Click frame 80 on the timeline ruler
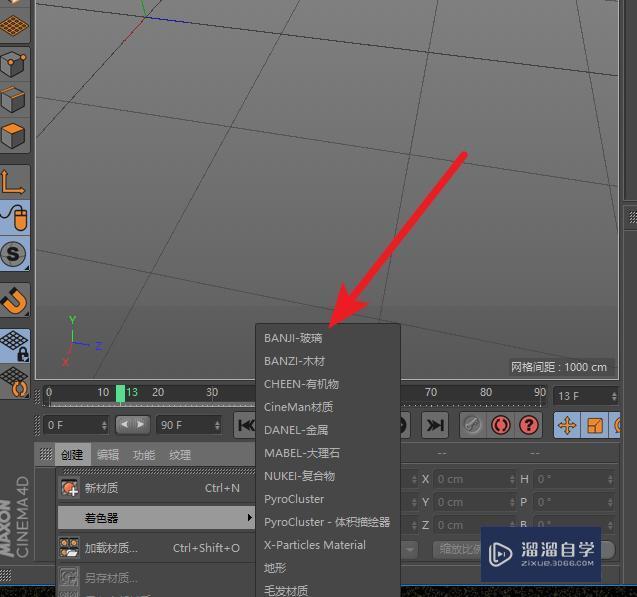Image resolution: width=637 pixels, height=597 pixels. pos(486,392)
